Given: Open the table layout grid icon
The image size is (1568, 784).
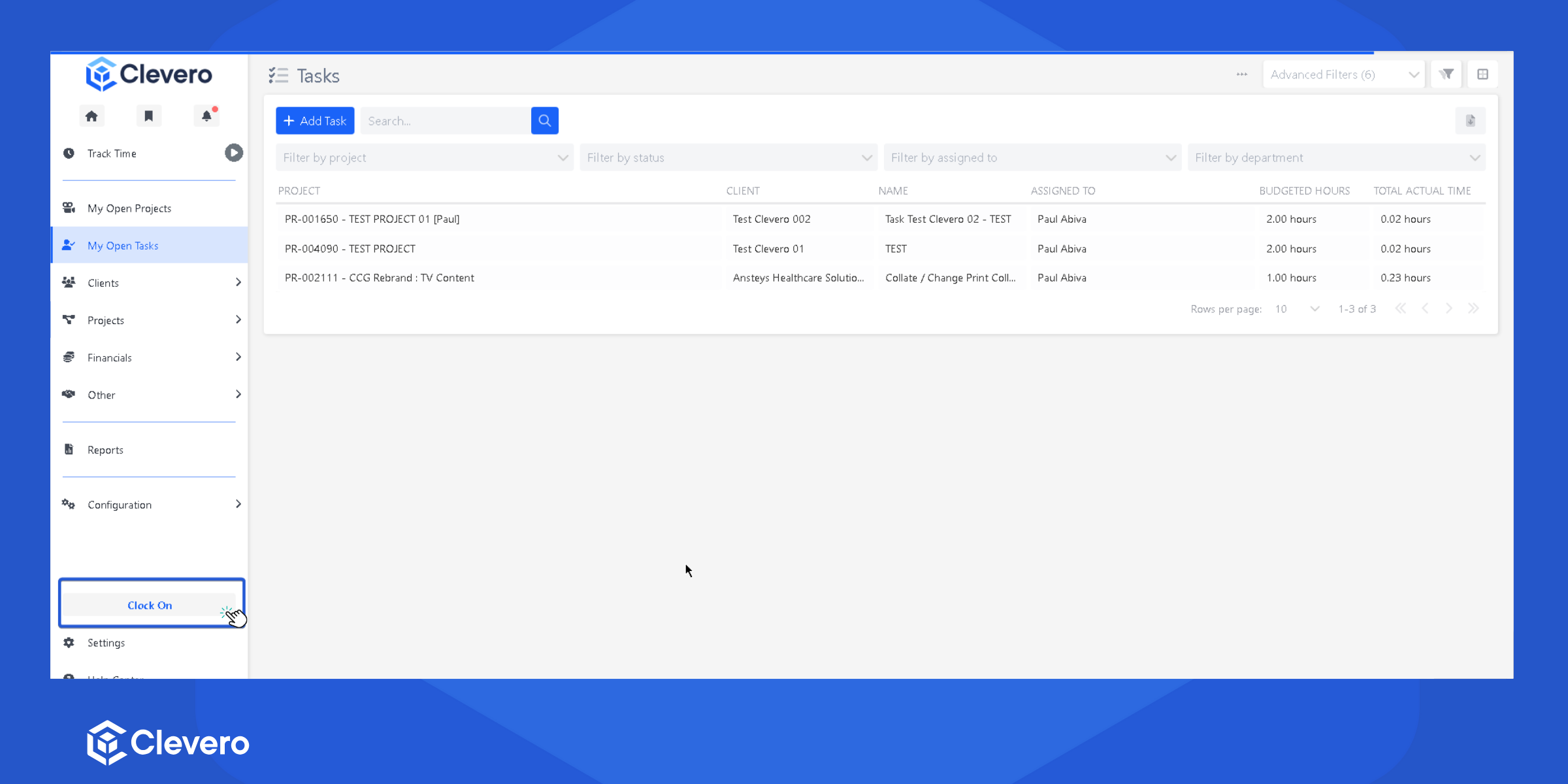Looking at the screenshot, I should coord(1482,74).
